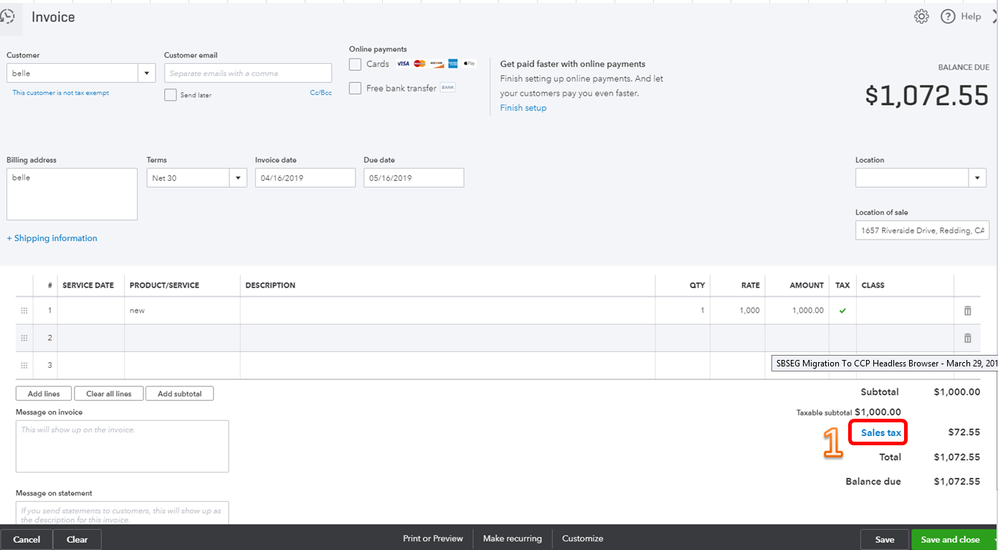Click the $1,072.55 balance due heading

pyautogui.click(x=926, y=95)
